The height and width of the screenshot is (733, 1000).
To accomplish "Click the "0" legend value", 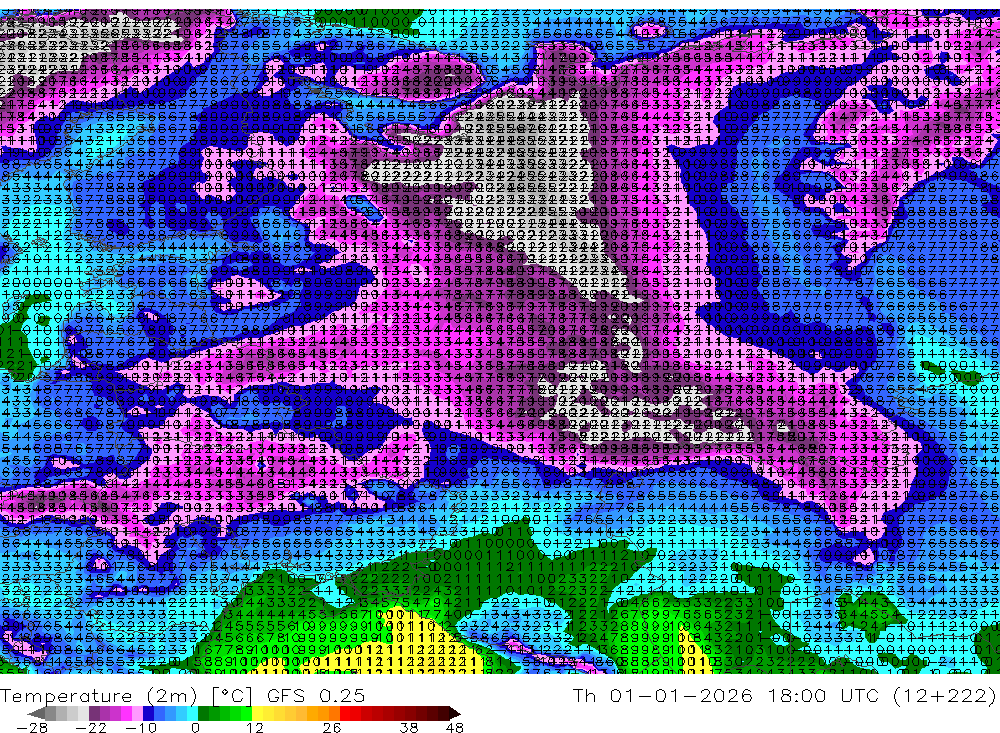I will [196, 727].
